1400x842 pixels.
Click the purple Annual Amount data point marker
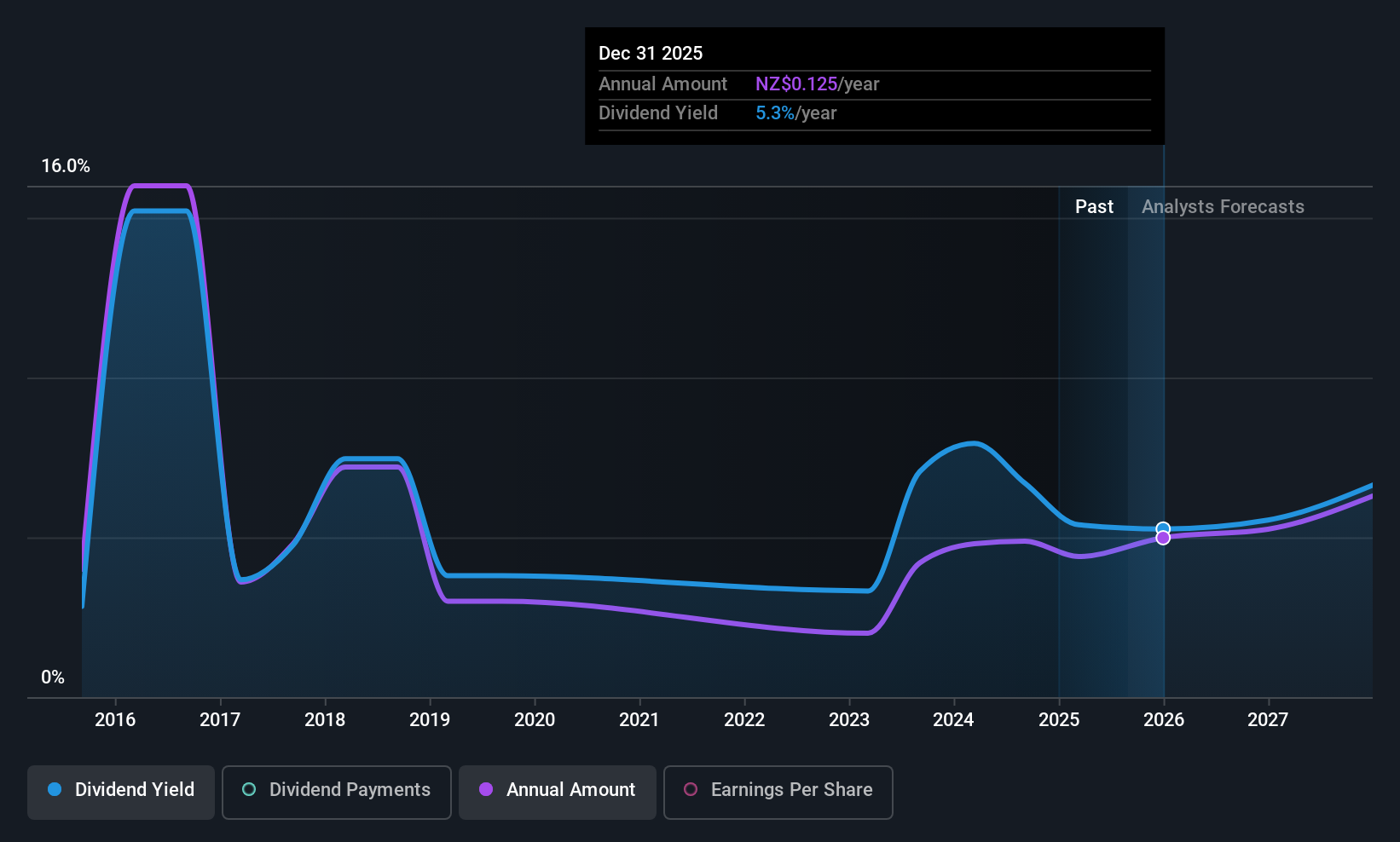1163,538
